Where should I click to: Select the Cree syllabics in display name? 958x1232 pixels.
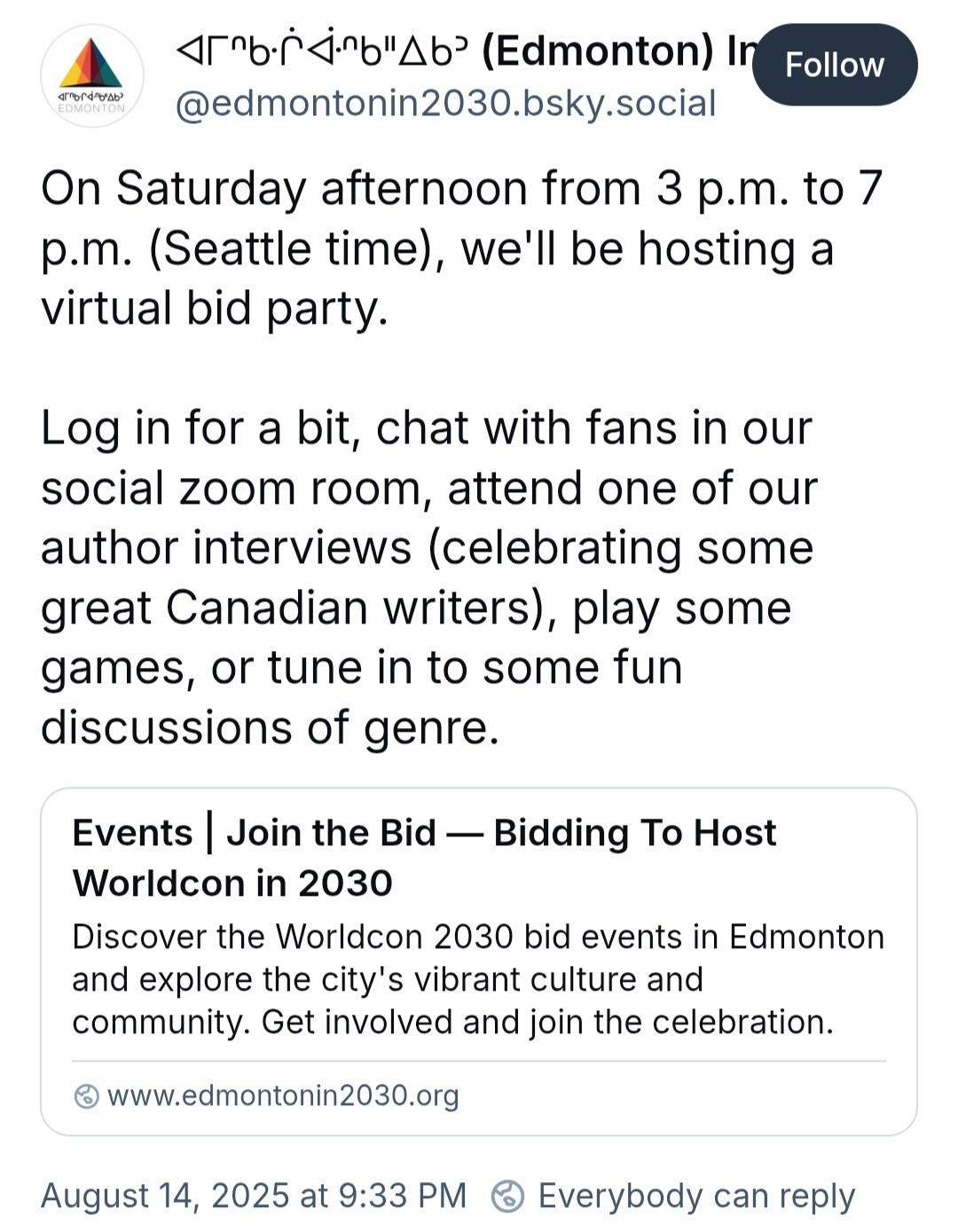coord(326,51)
